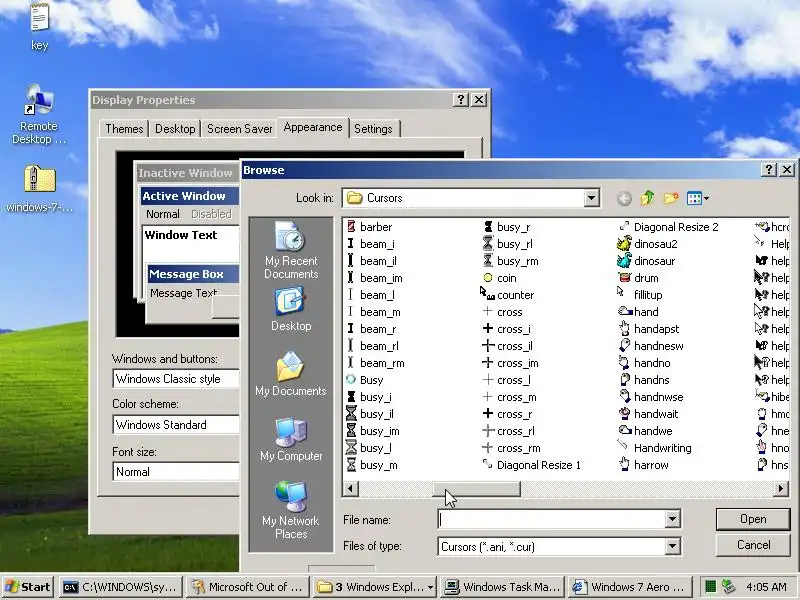Select the coin cursor file
The image size is (800, 600).
coord(499,278)
